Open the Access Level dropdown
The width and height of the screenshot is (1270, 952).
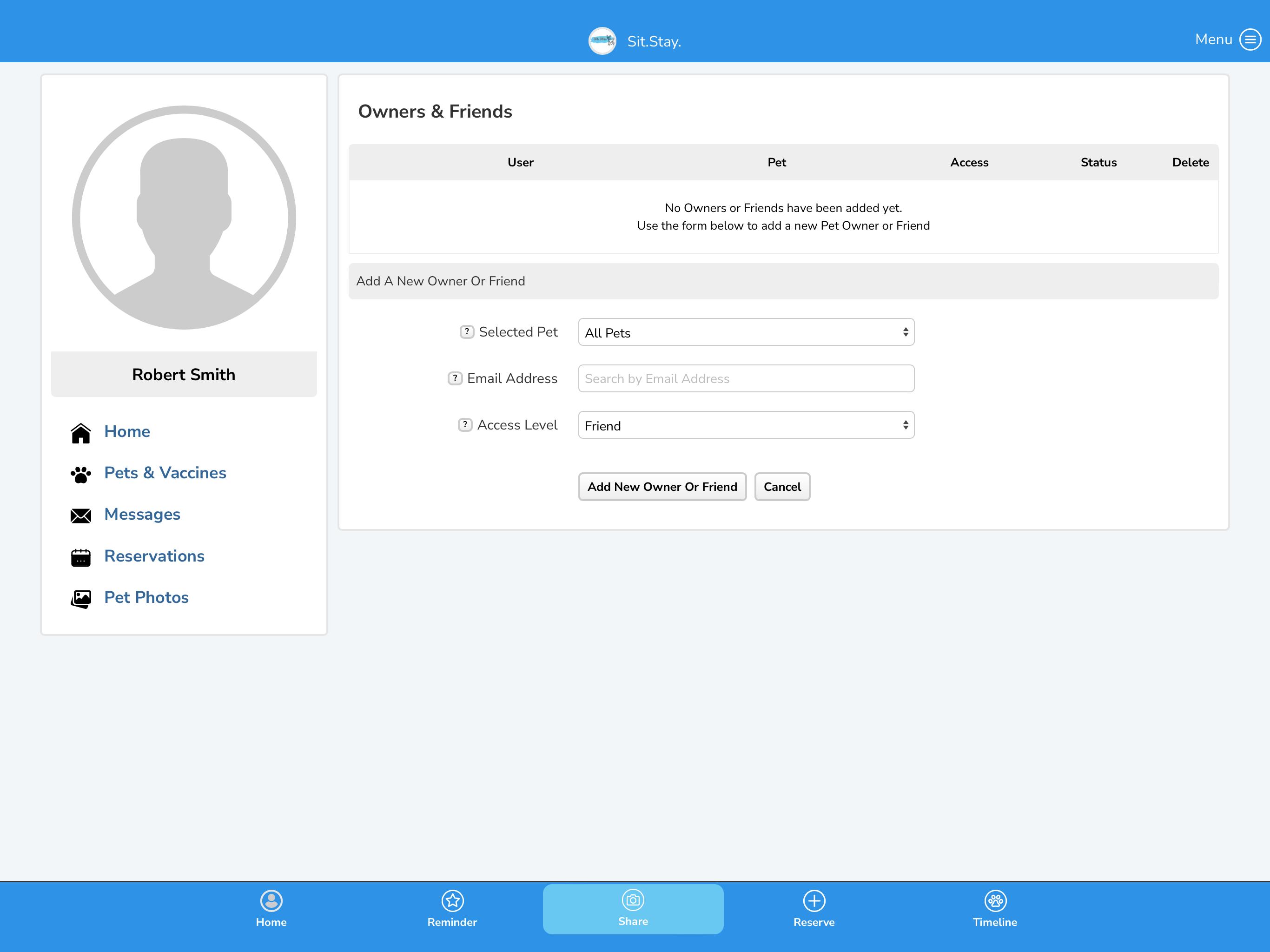[746, 425]
